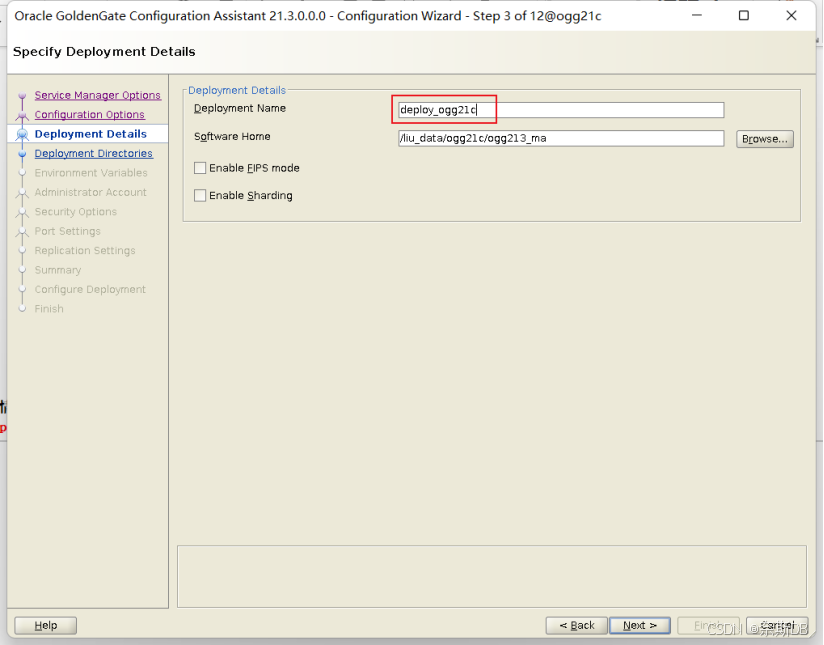Maximize the Configuration Wizard window
This screenshot has height=645, width=824.
point(744,16)
